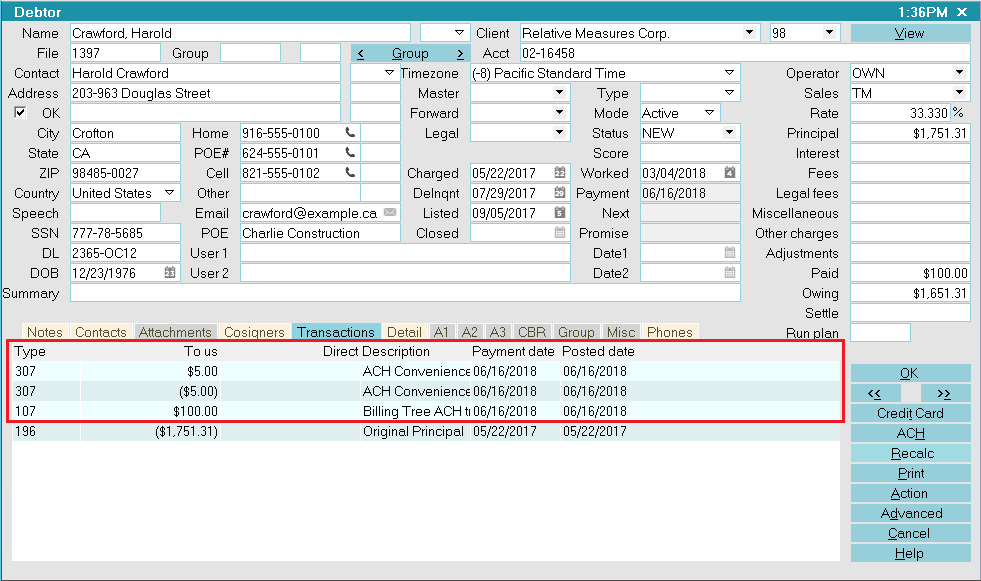Viewport: 981px width, 581px height.
Task: Open calendar for Worked date
Action: (729, 173)
